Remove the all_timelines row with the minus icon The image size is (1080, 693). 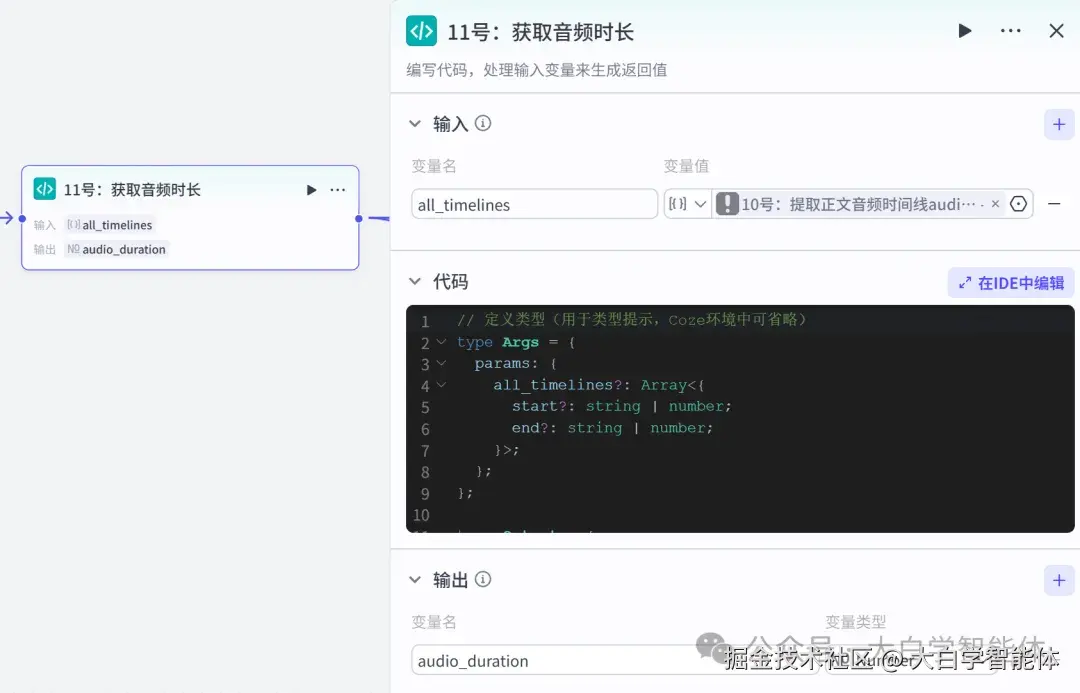click(1054, 203)
